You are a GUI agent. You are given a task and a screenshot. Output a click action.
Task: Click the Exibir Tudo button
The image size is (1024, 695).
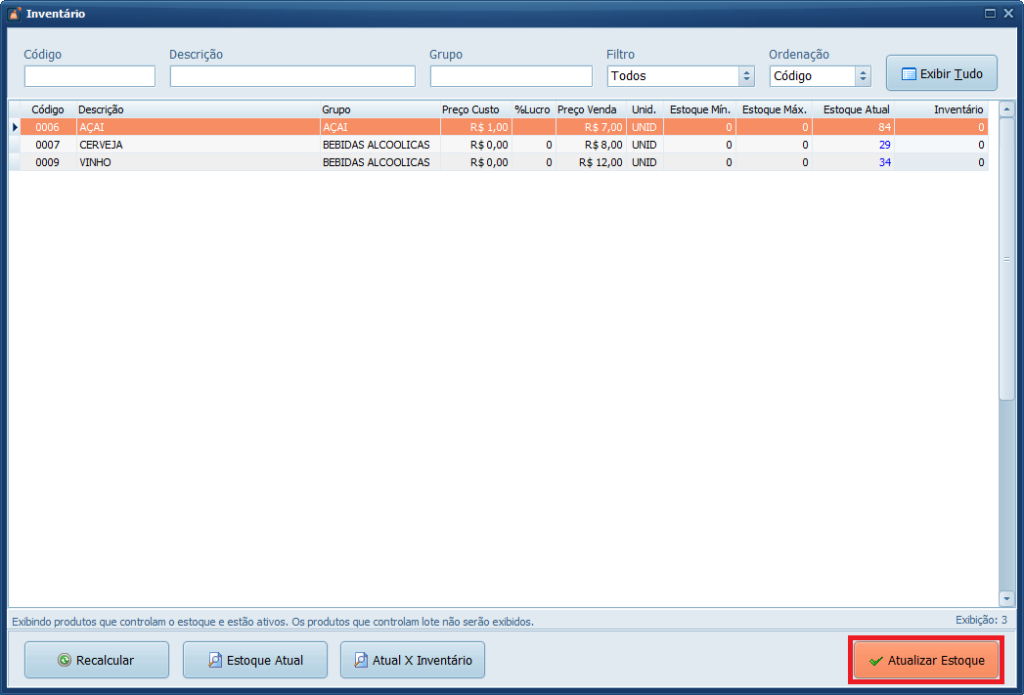[x=941, y=74]
